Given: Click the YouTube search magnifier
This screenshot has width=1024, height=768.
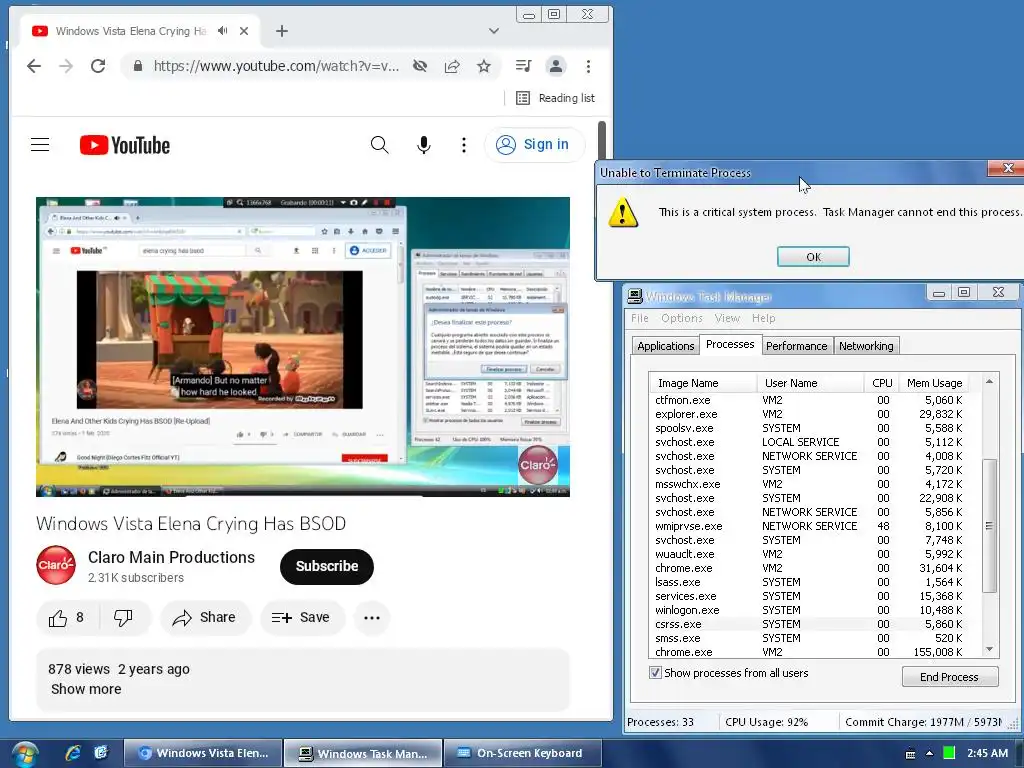Looking at the screenshot, I should point(379,144).
